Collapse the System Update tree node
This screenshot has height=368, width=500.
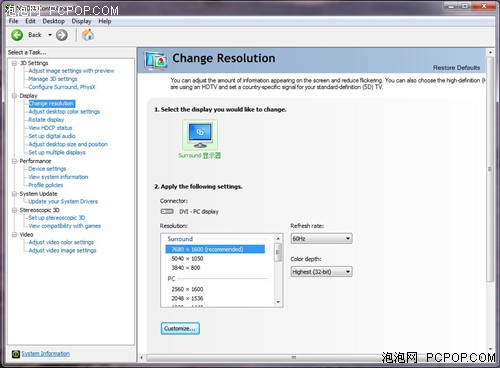click(14, 194)
